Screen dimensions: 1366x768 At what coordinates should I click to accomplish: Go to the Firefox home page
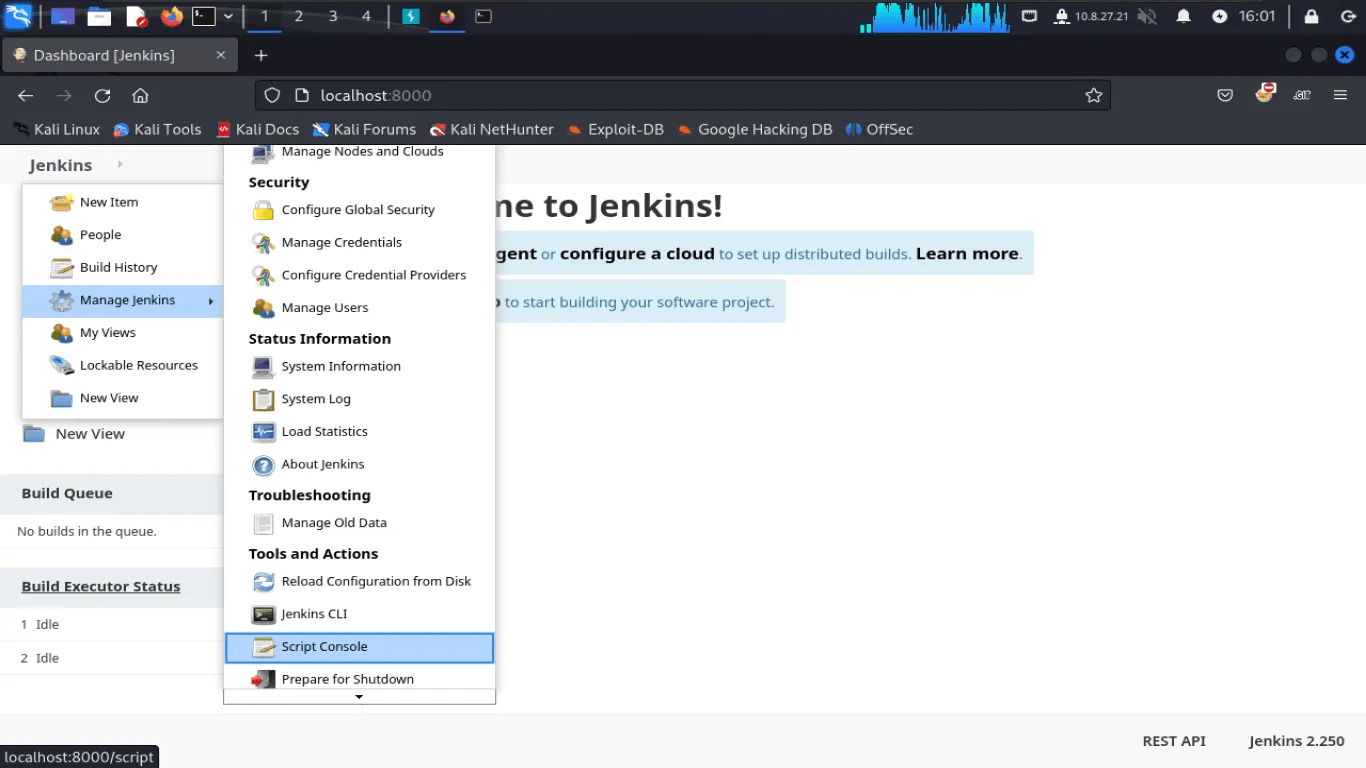[140, 96]
